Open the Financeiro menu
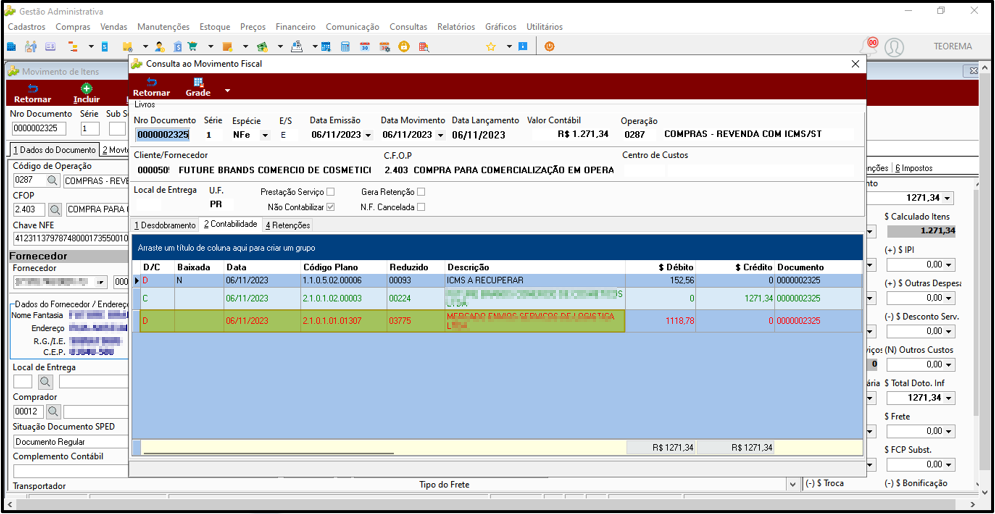995x514 pixels. pos(296,27)
